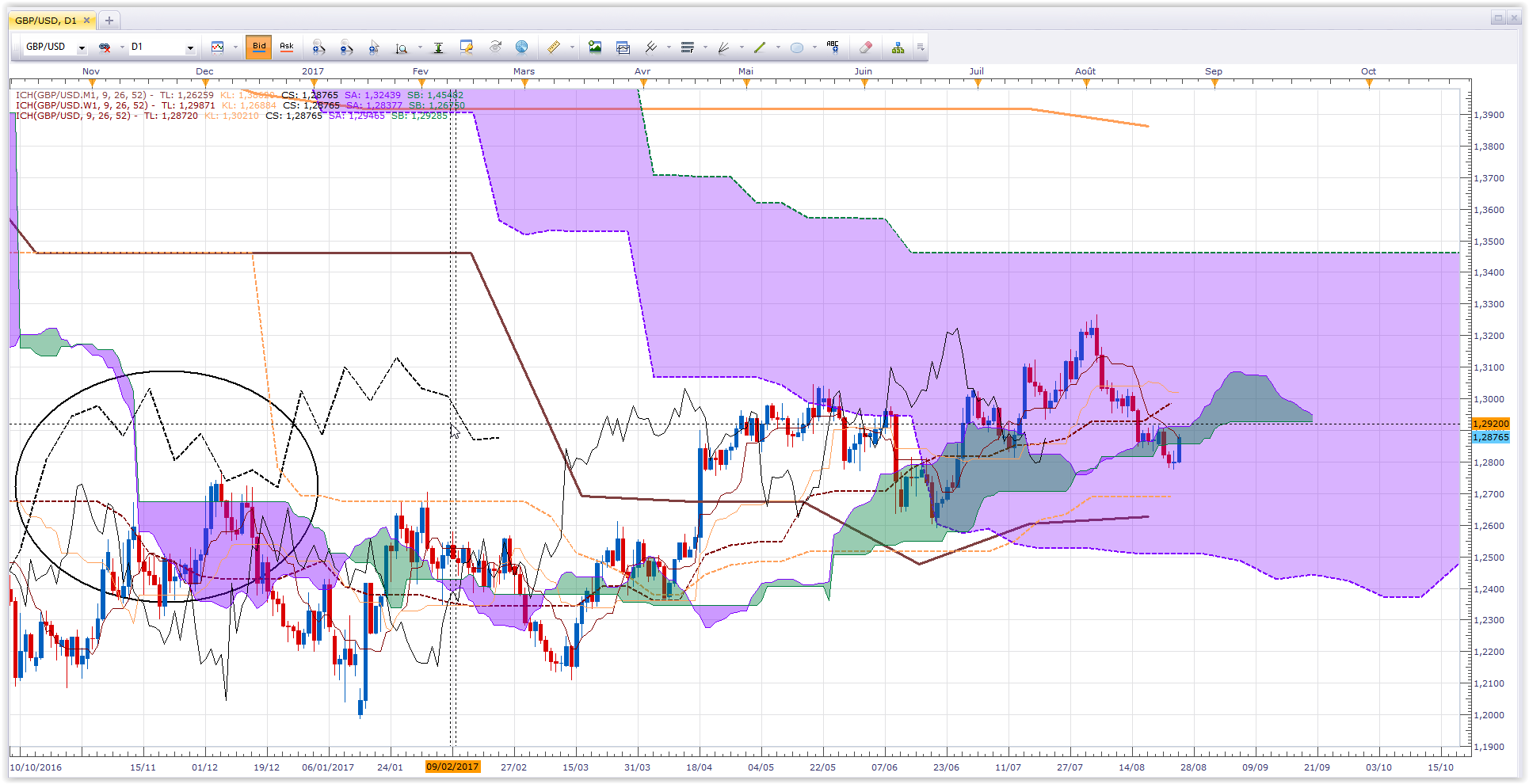Screen dimensions: 1529x784
Task: Click the green hierarchy tree icon
Action: [x=898, y=48]
